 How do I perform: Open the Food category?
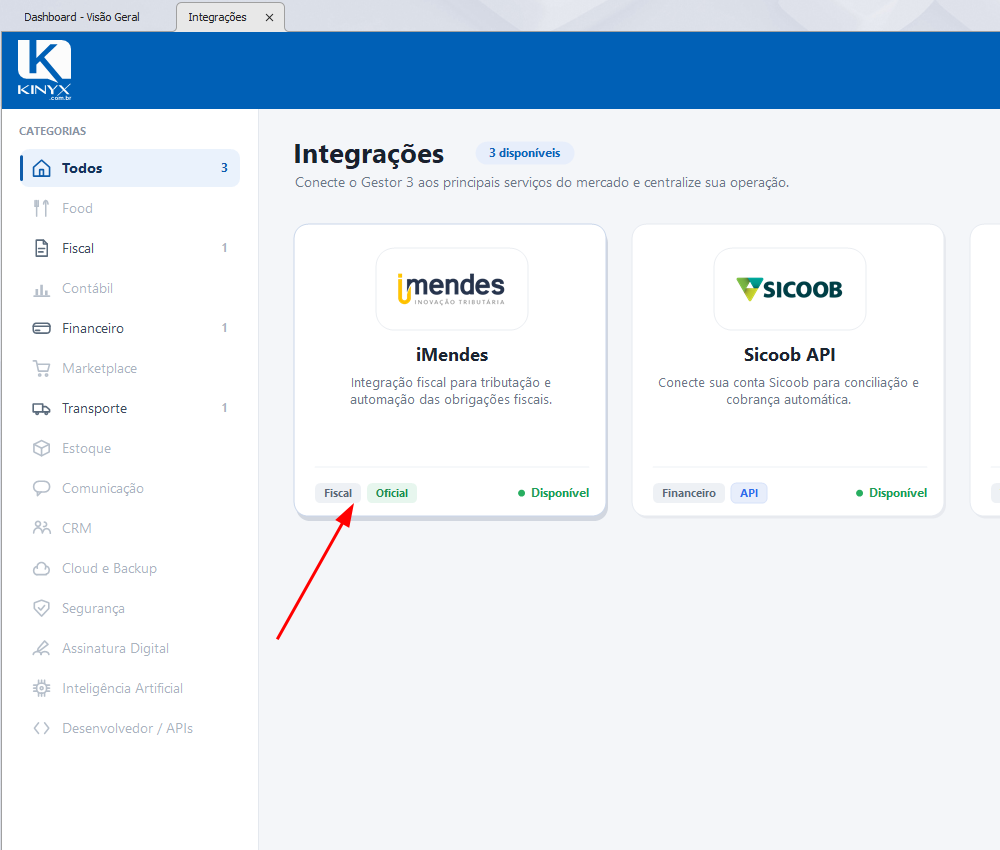(x=130, y=208)
